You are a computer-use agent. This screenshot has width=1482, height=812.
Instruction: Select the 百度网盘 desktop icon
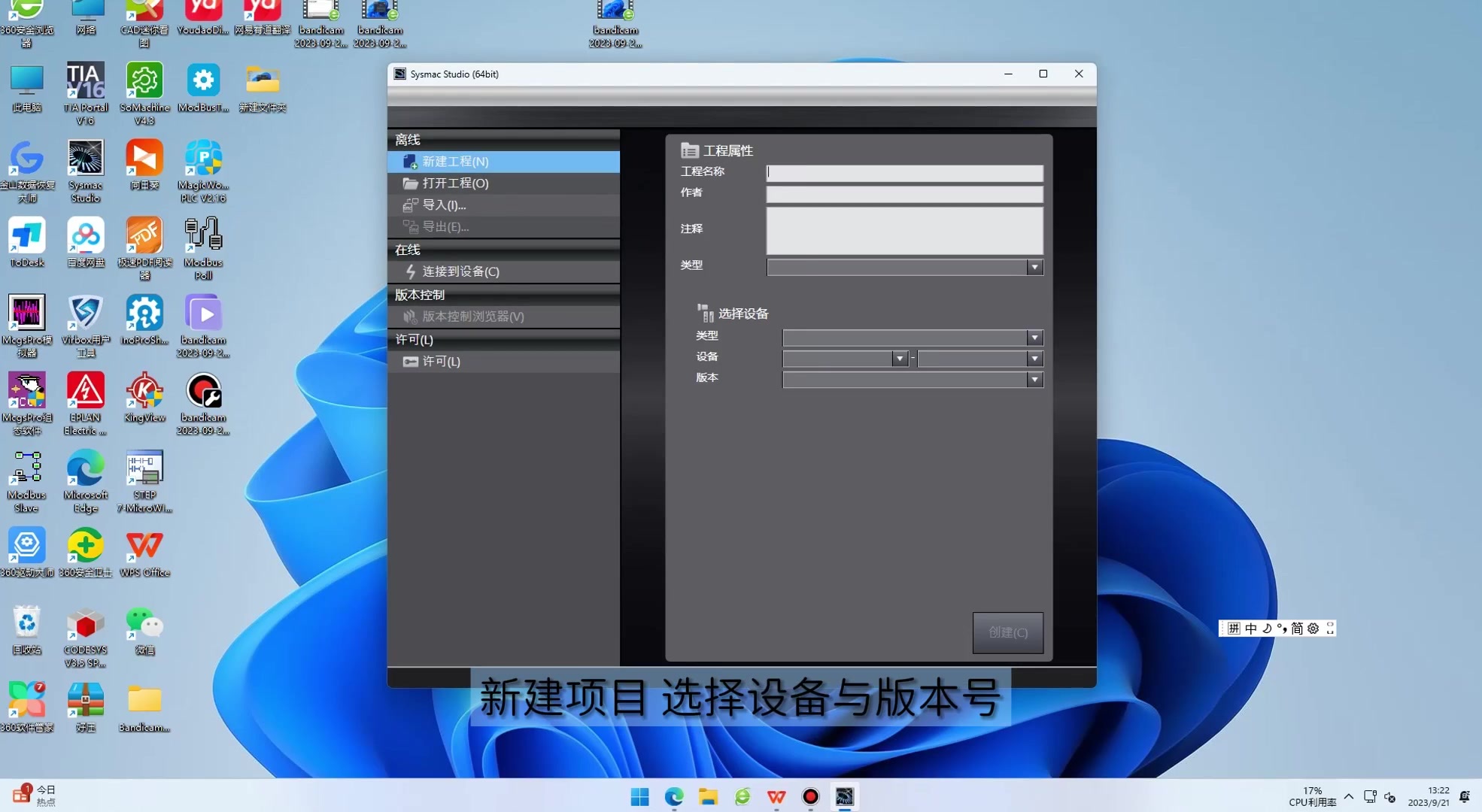(x=85, y=242)
